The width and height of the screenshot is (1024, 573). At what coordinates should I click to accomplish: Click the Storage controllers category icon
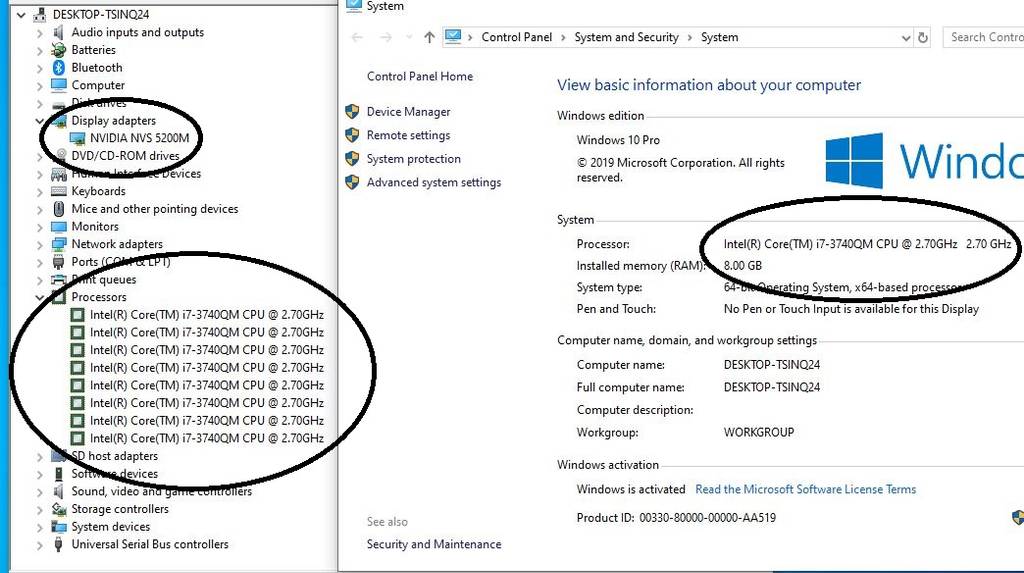click(x=59, y=508)
